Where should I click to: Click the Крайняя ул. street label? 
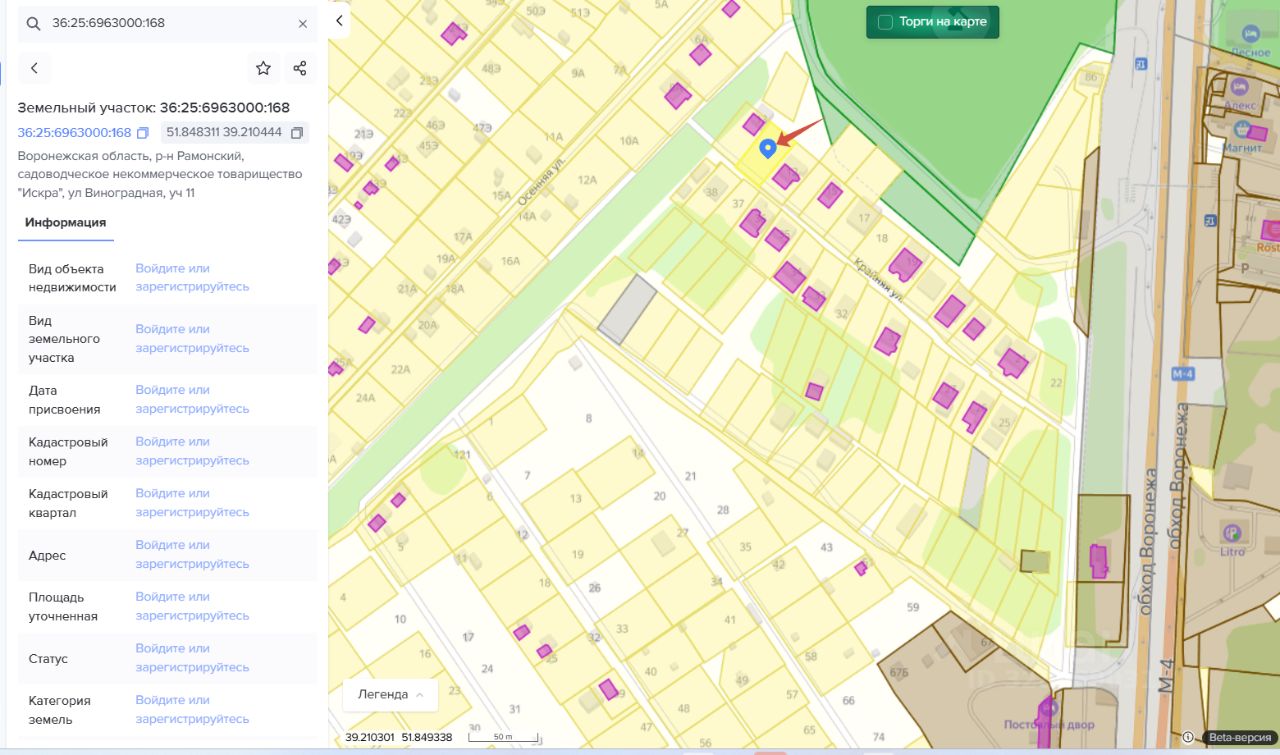pos(879,279)
